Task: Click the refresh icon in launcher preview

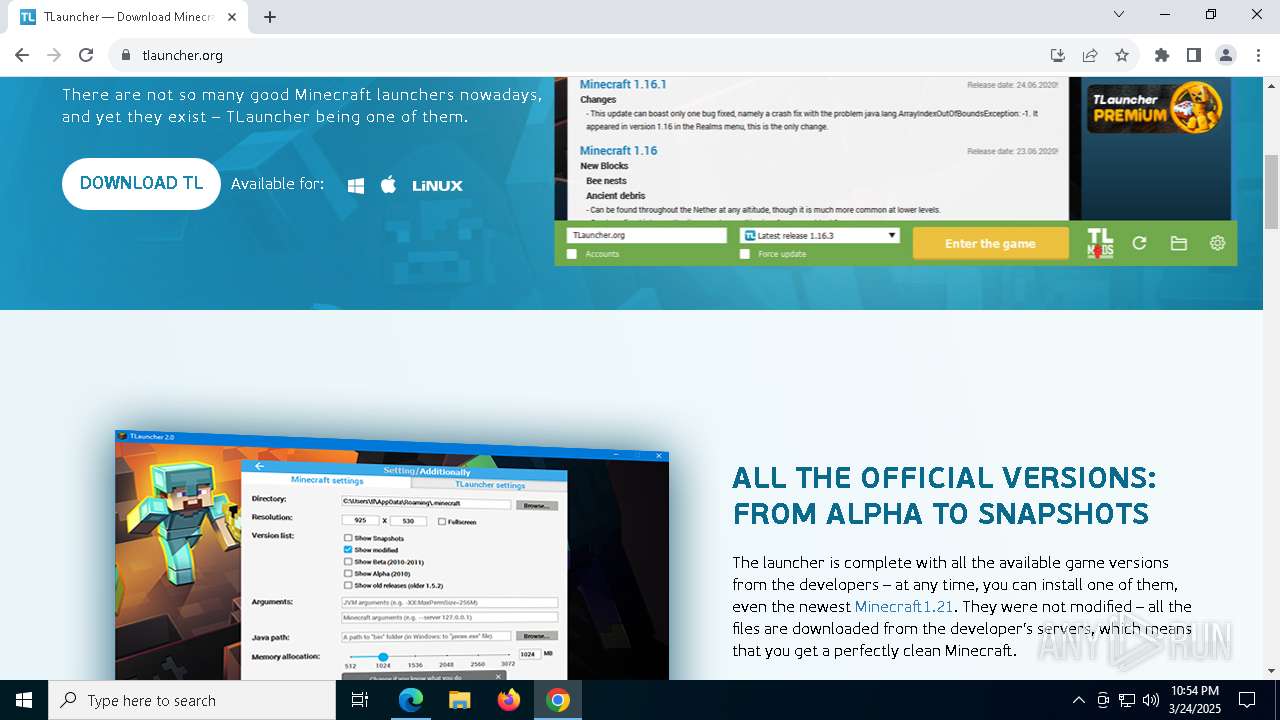Action: coord(1139,243)
